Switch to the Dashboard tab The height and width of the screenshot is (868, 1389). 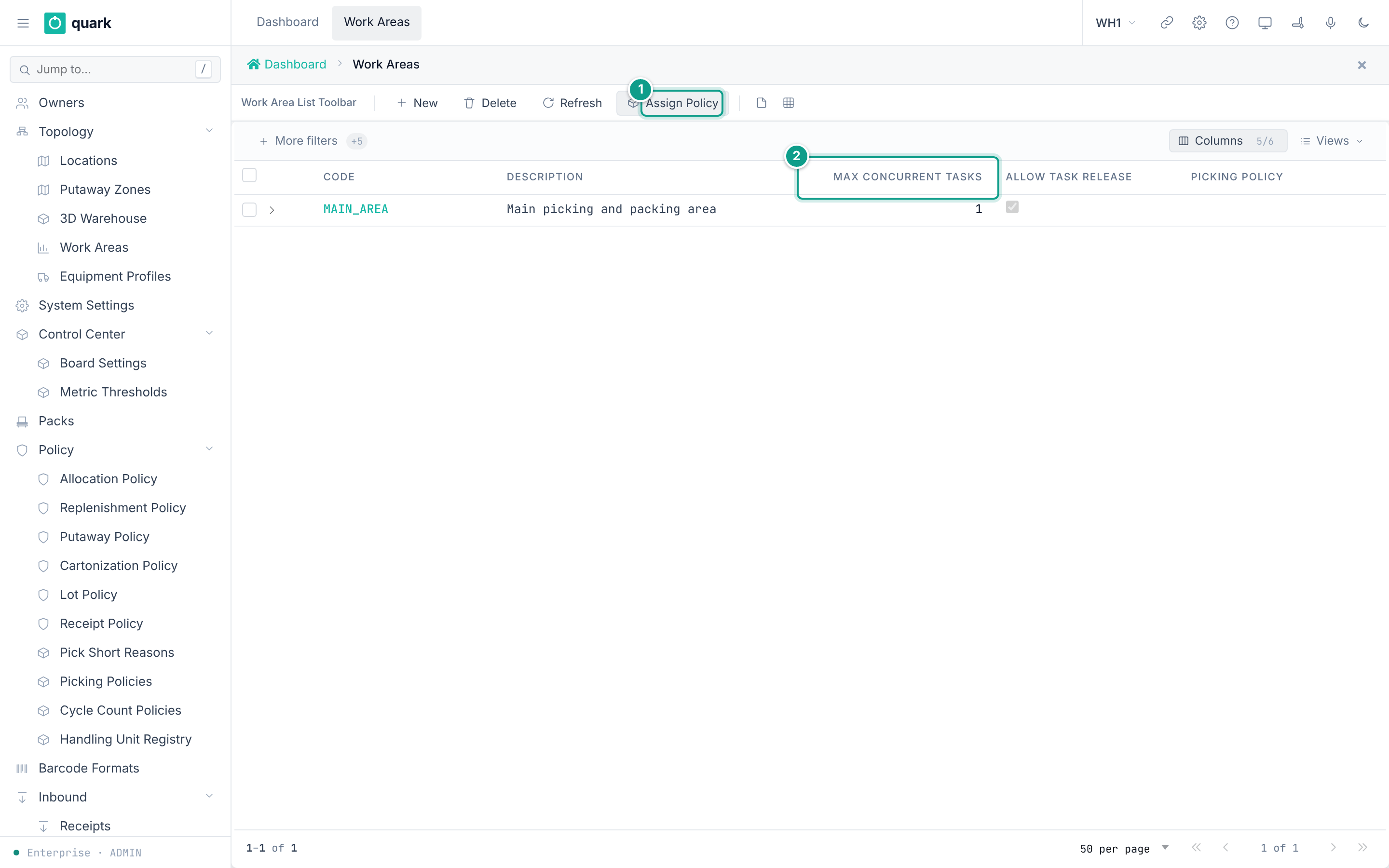(x=287, y=22)
